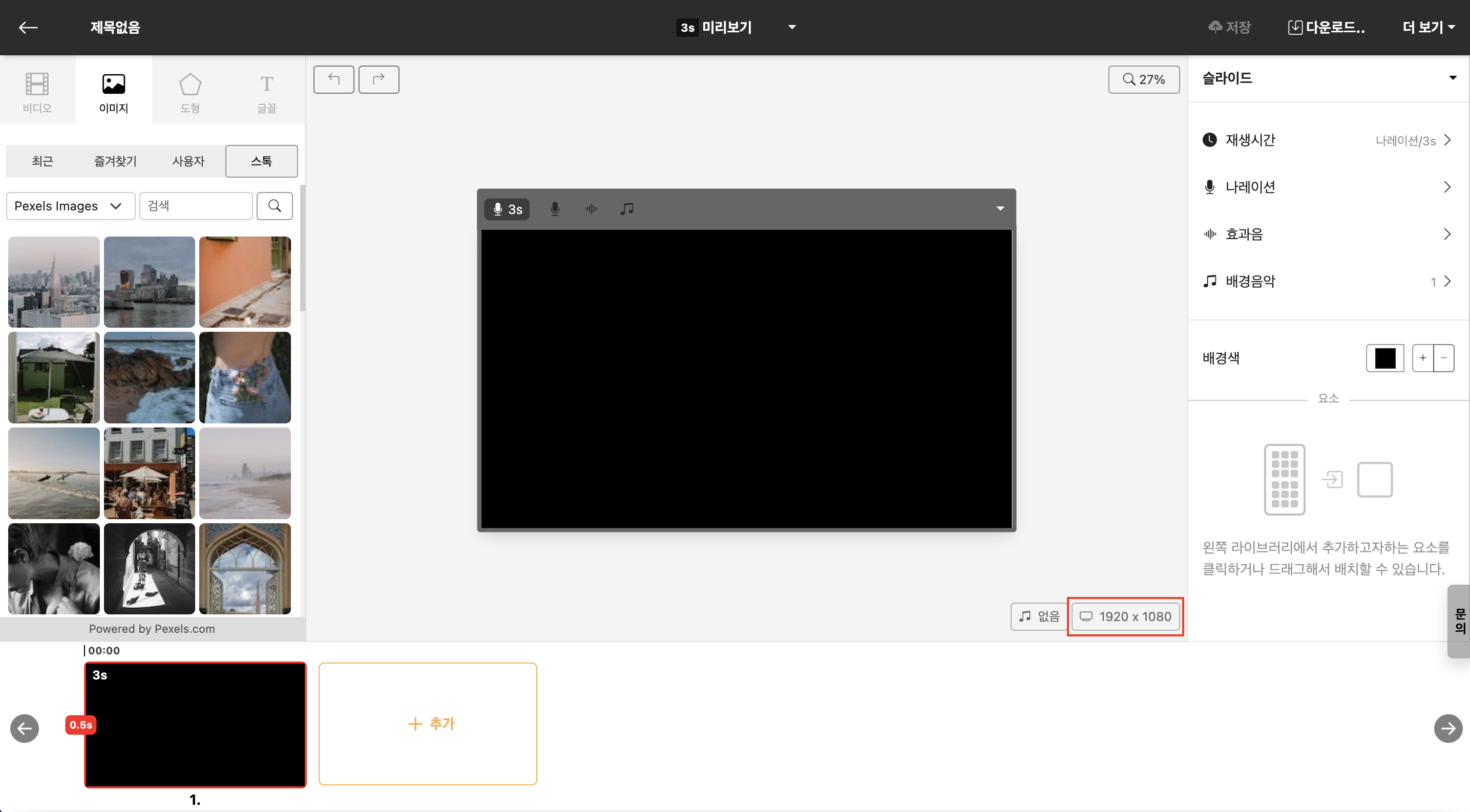Select the 사용자 filter

(188, 161)
